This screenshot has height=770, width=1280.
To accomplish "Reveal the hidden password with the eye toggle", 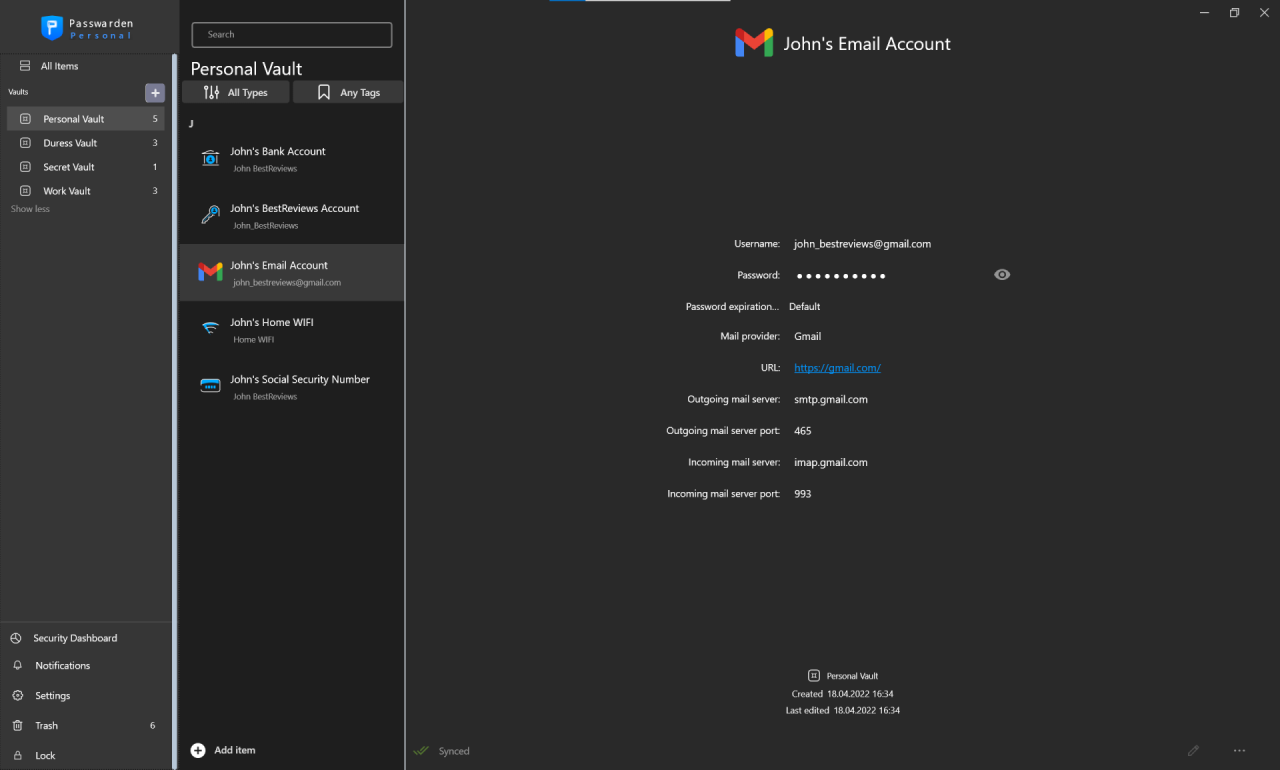I will 1001,274.
